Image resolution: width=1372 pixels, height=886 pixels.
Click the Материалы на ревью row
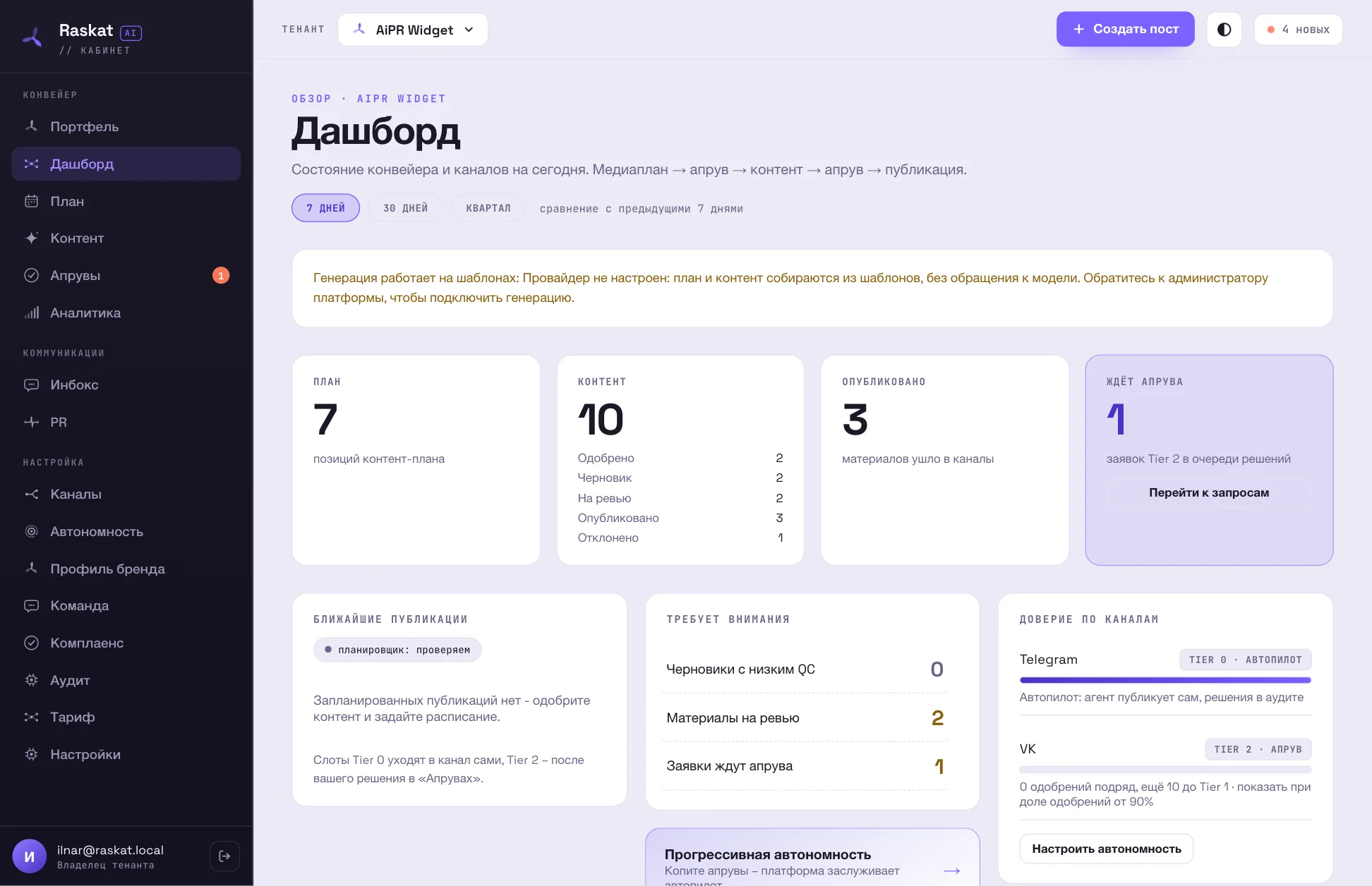click(x=805, y=717)
